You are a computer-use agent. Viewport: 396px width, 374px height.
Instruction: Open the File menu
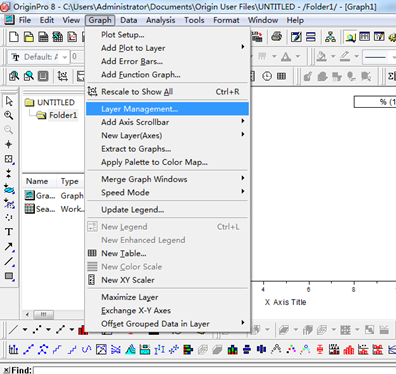tap(25, 20)
